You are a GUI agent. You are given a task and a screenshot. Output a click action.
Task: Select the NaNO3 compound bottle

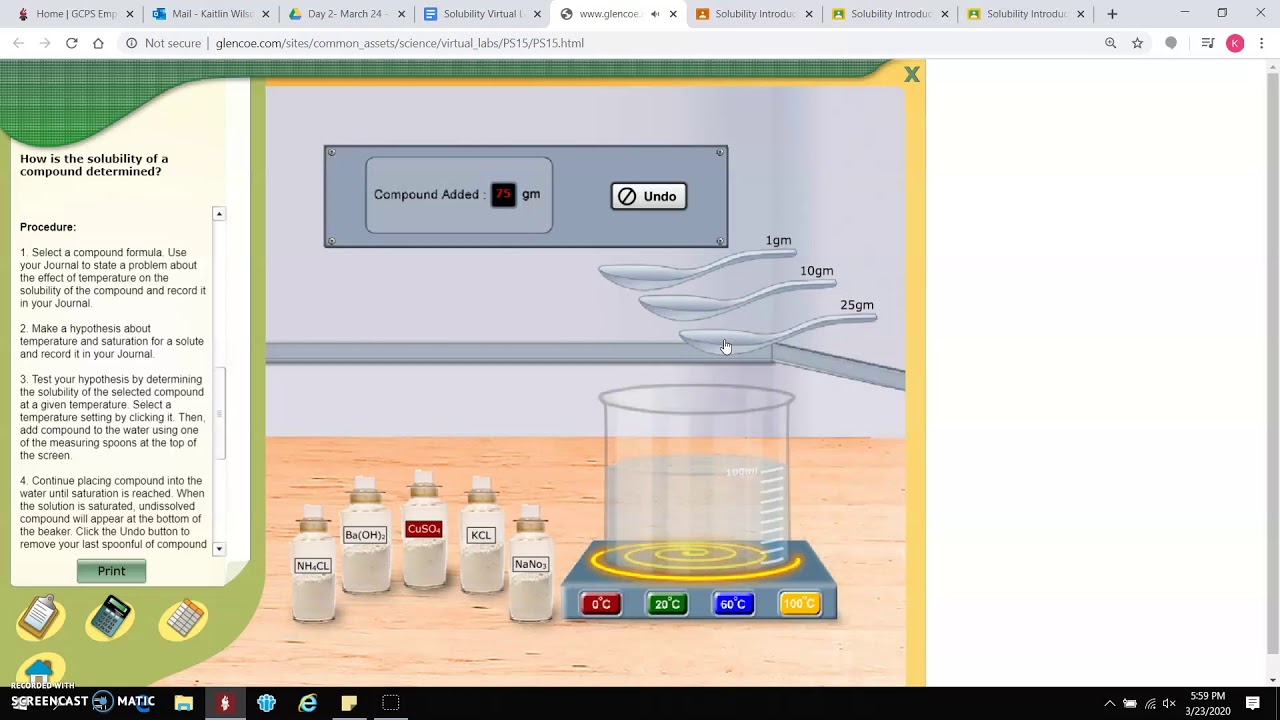530,564
